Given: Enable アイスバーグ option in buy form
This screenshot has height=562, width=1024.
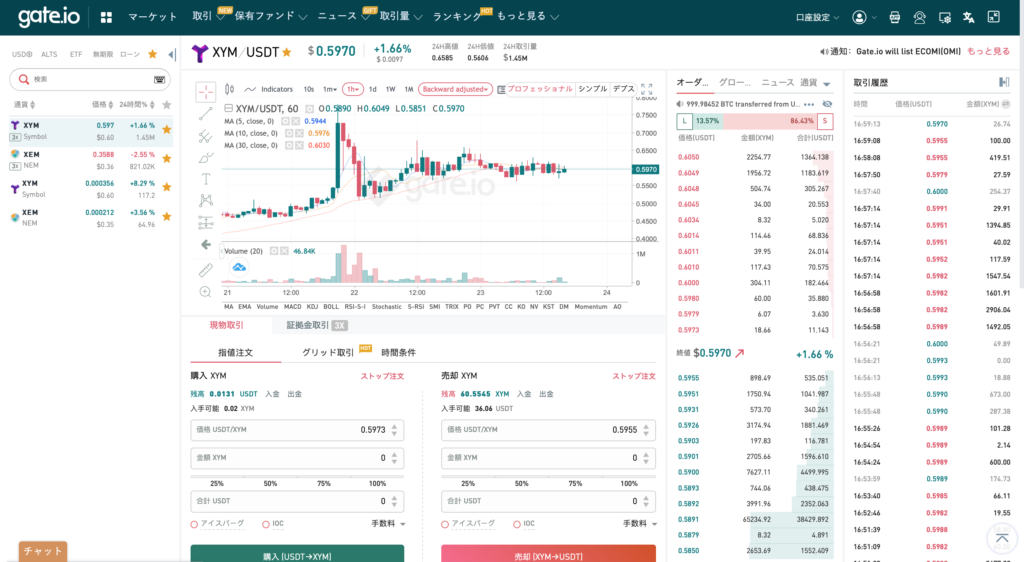Looking at the screenshot, I should pyautogui.click(x=194, y=523).
